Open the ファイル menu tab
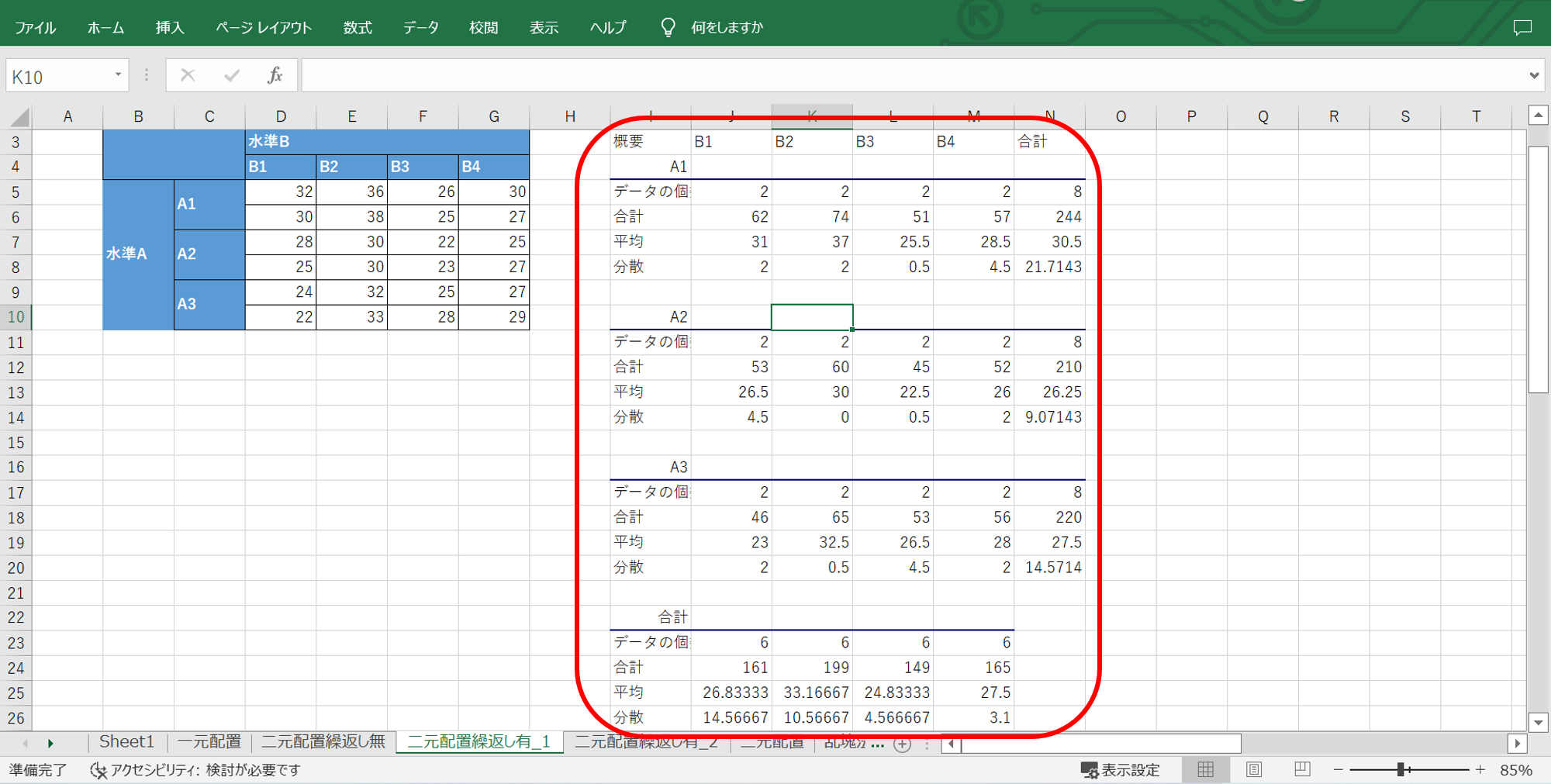The height and width of the screenshot is (784, 1551). click(35, 28)
